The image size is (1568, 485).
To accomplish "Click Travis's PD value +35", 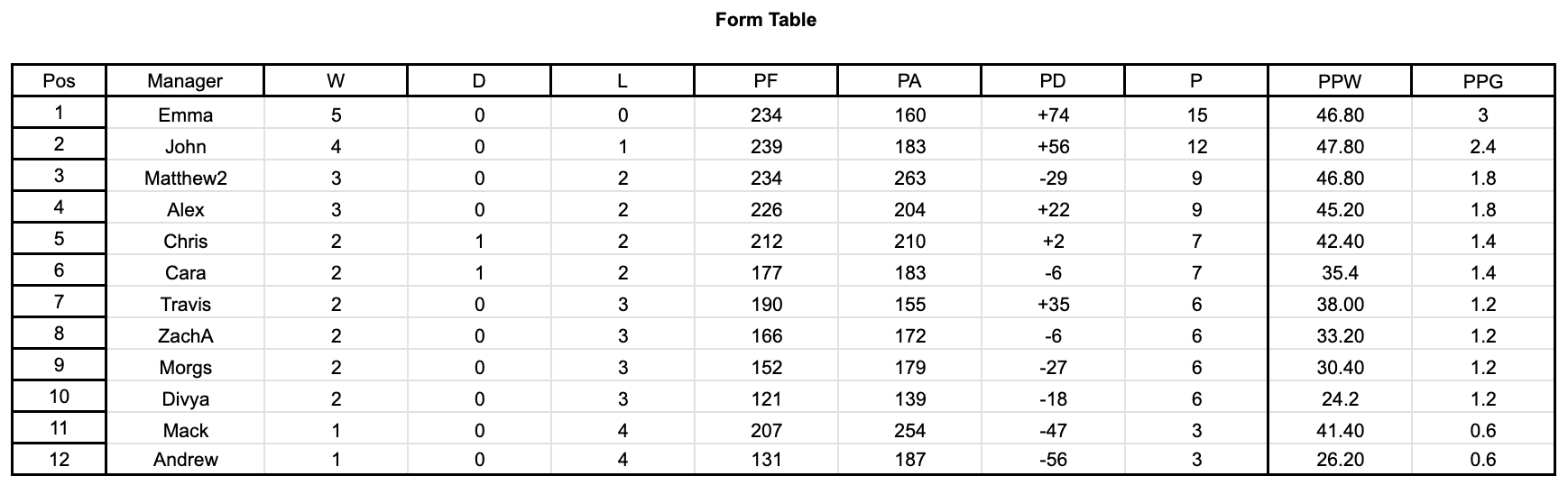I will [1053, 305].
